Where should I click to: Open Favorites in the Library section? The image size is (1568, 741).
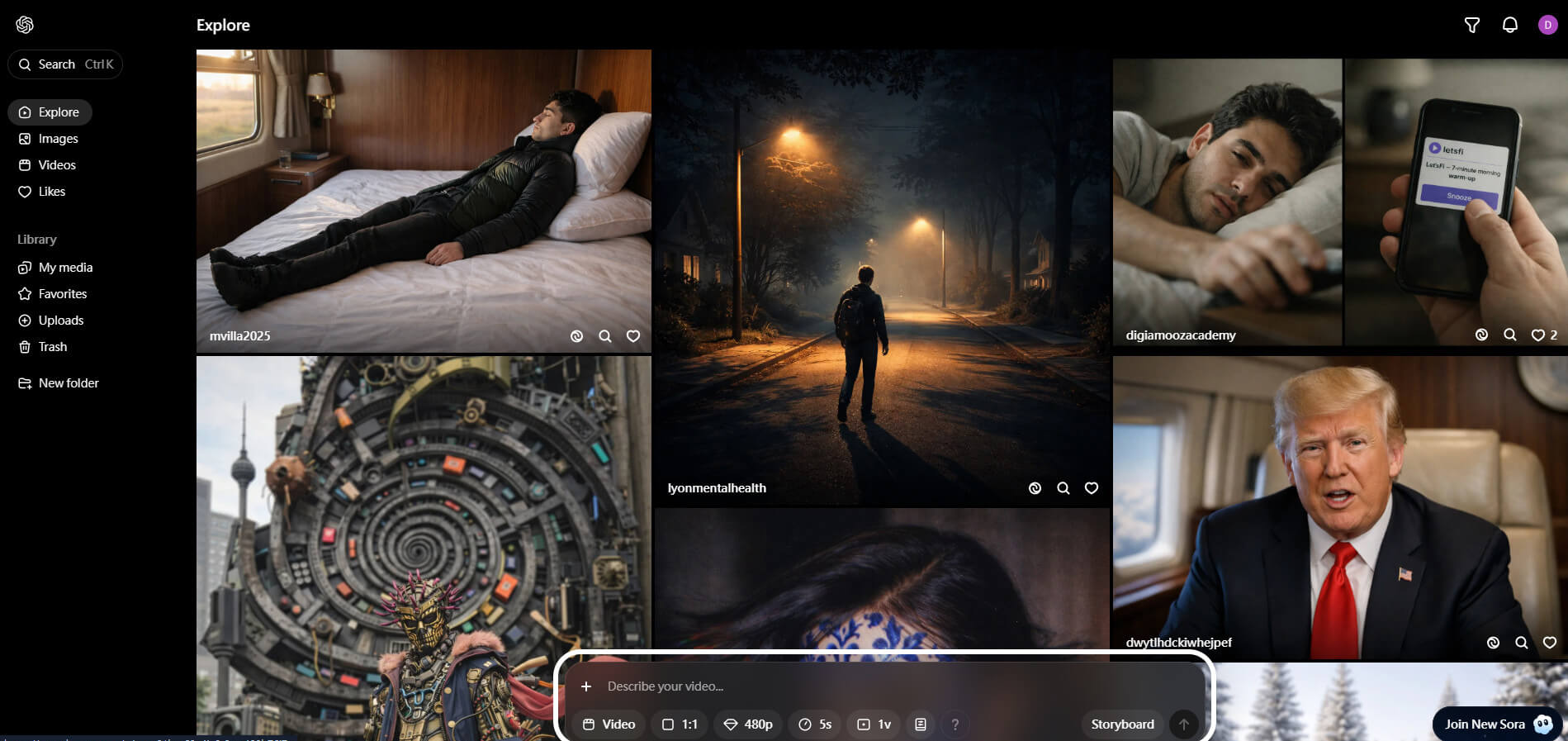pos(62,294)
